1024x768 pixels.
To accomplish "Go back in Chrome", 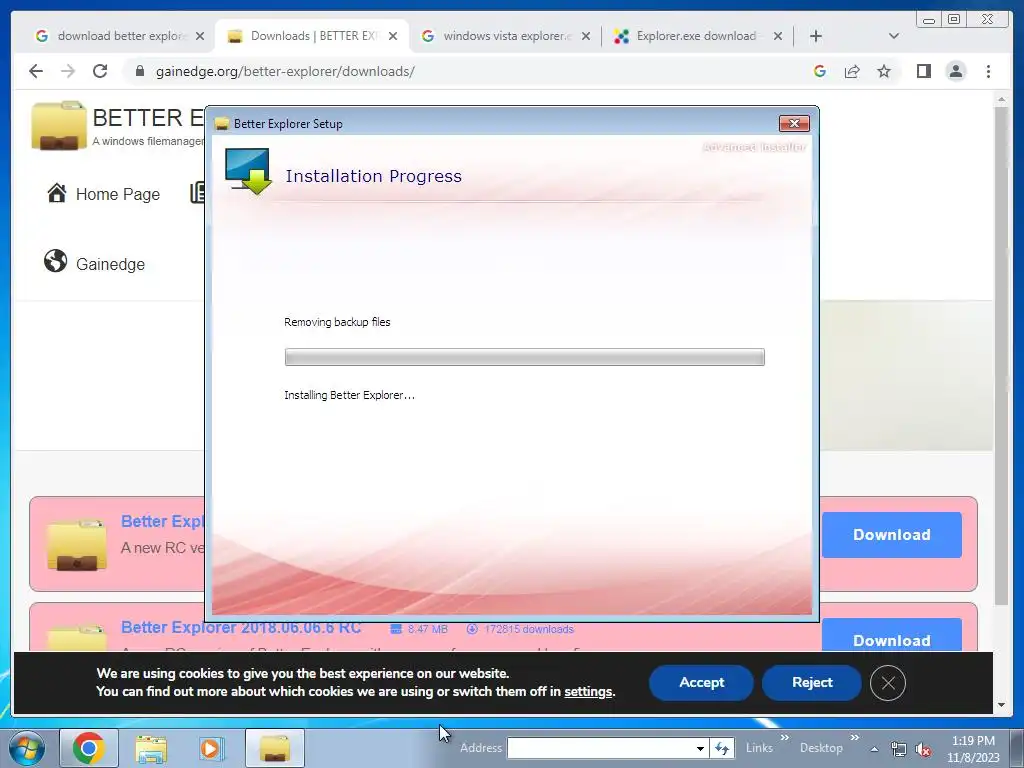I will point(36,71).
